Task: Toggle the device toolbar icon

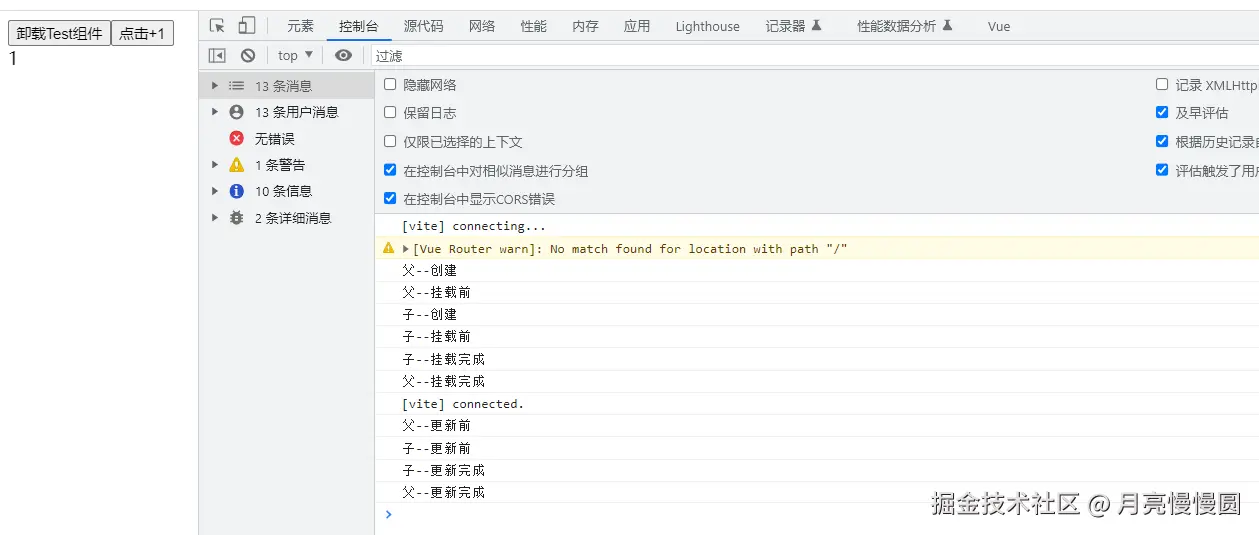Action: coord(246,26)
